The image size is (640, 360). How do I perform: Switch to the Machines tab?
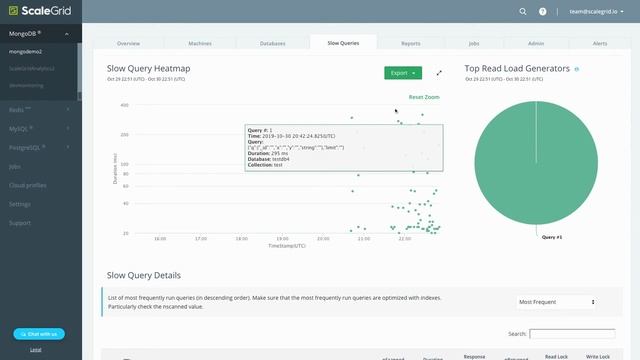(x=200, y=43)
